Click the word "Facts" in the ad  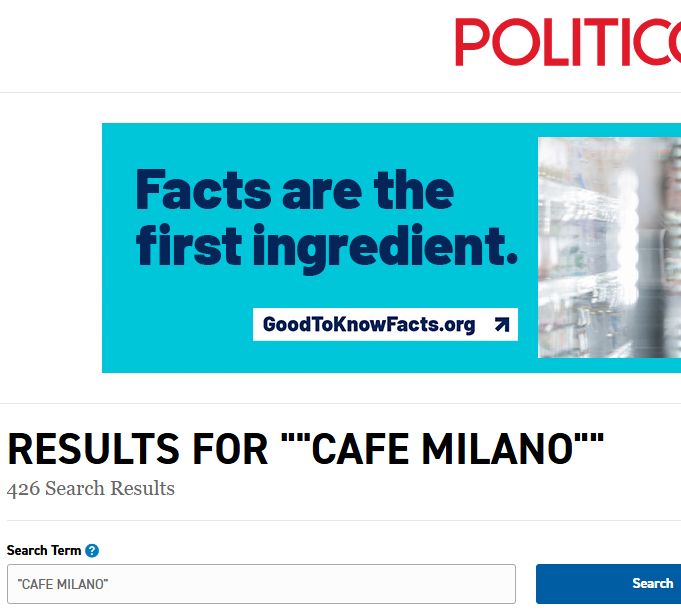(203, 190)
